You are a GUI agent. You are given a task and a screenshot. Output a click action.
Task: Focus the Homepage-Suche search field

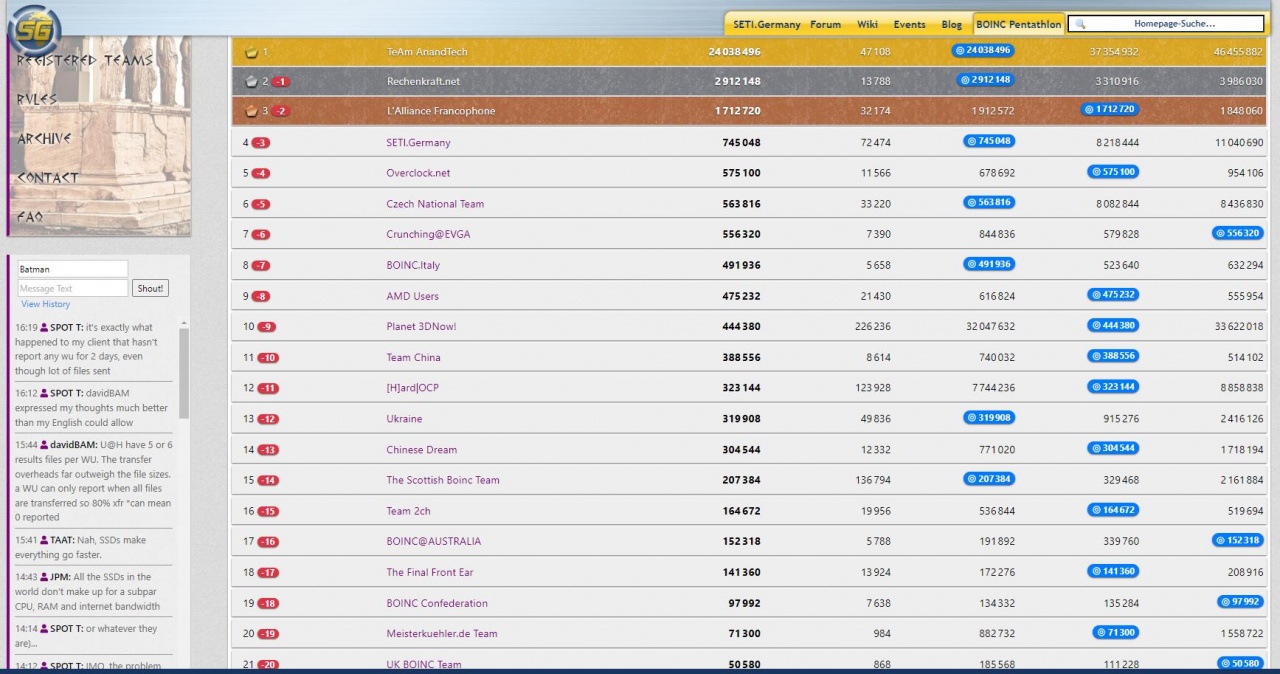[1166, 24]
